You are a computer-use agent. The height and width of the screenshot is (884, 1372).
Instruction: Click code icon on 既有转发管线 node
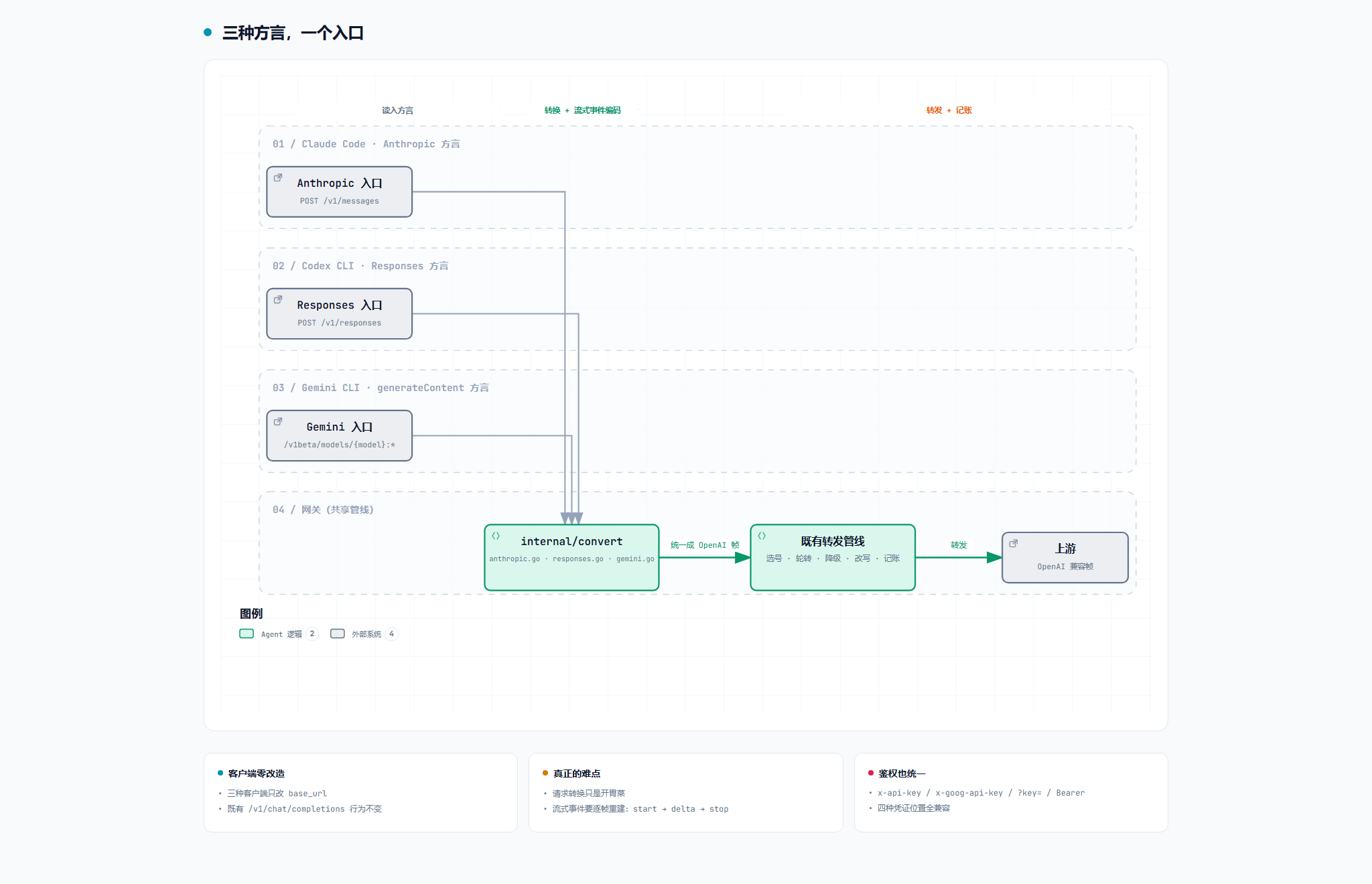762,536
